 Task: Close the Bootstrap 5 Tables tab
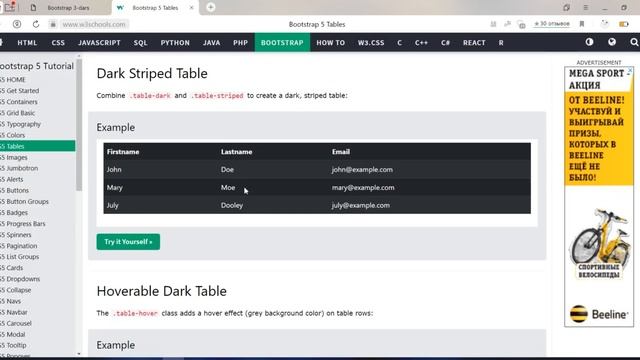click(x=191, y=8)
